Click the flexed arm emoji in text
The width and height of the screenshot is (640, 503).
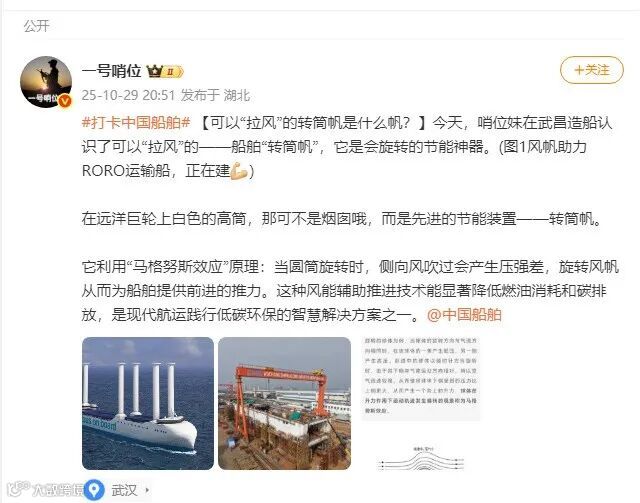point(239,171)
